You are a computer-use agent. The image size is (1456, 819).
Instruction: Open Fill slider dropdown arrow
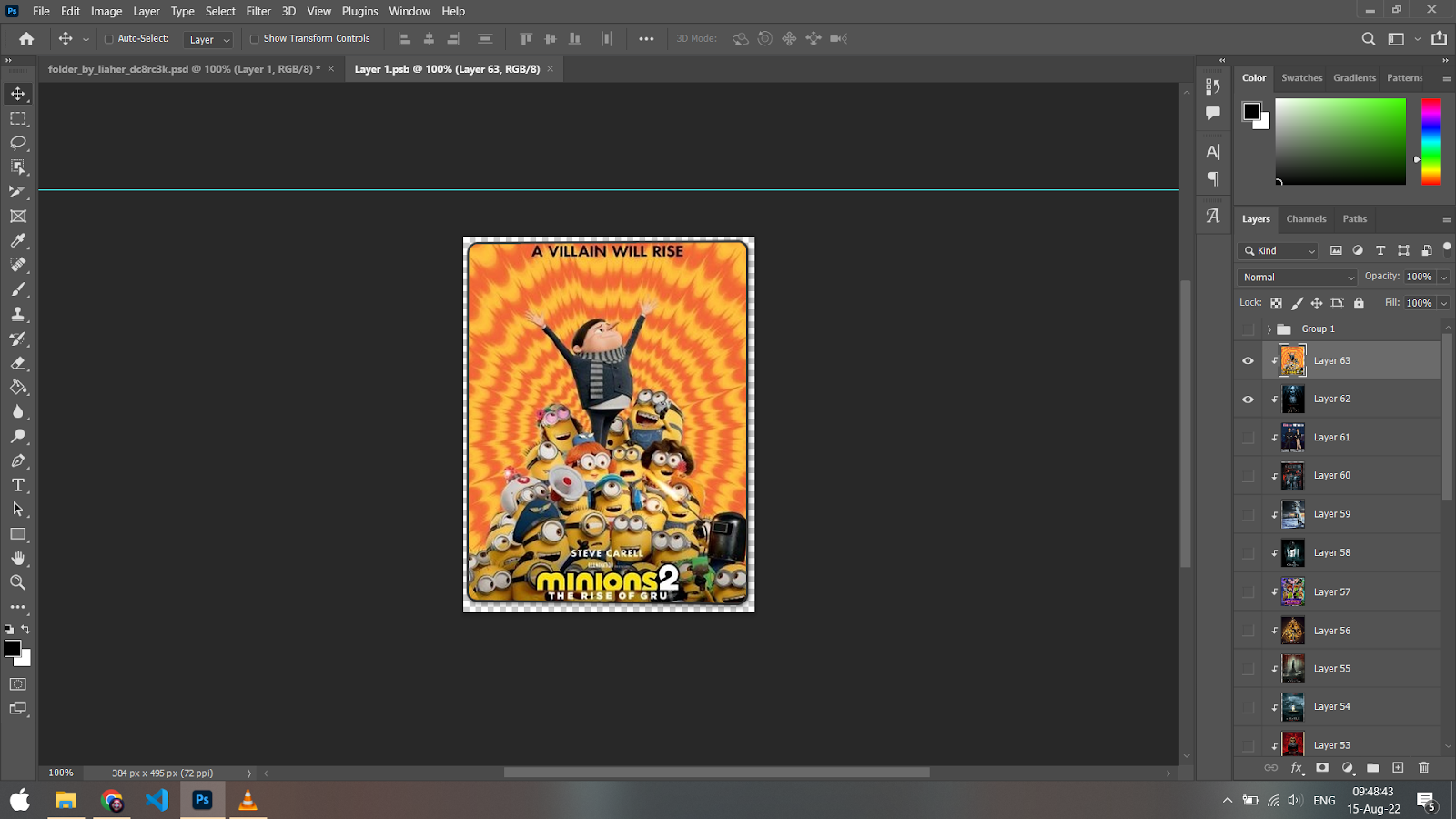[x=1444, y=304]
